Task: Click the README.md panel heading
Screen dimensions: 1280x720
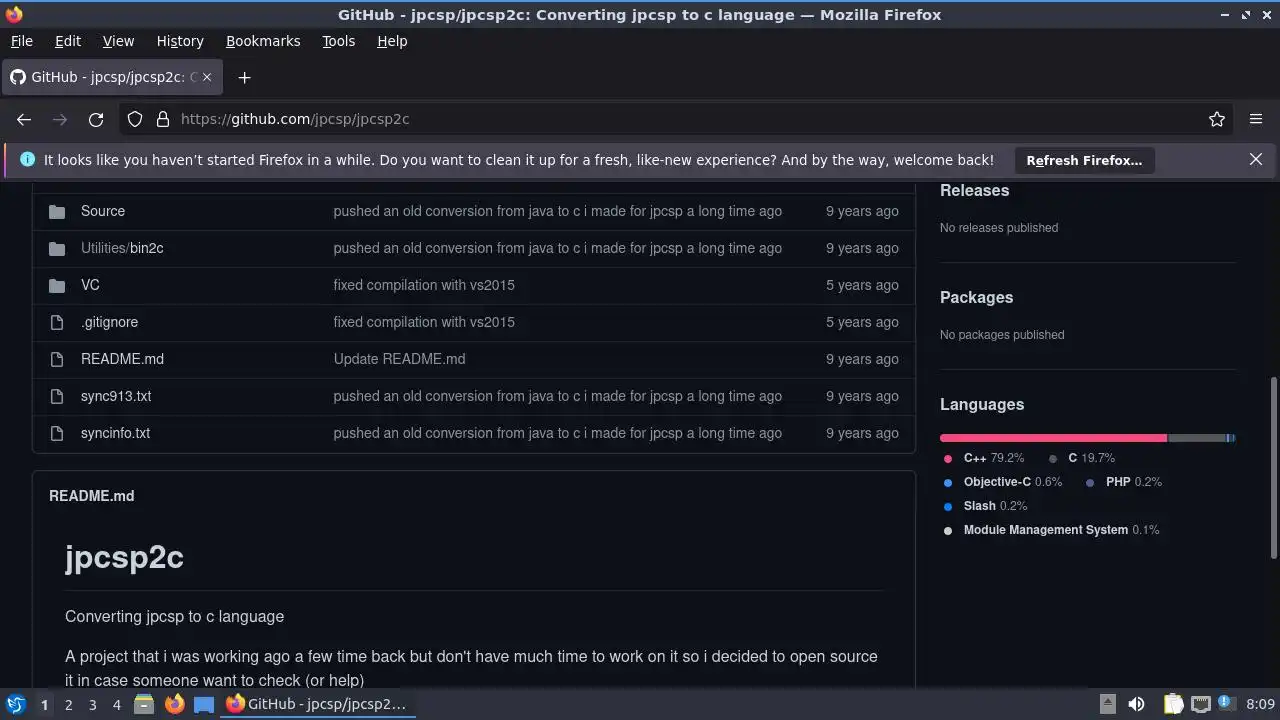Action: click(x=91, y=496)
